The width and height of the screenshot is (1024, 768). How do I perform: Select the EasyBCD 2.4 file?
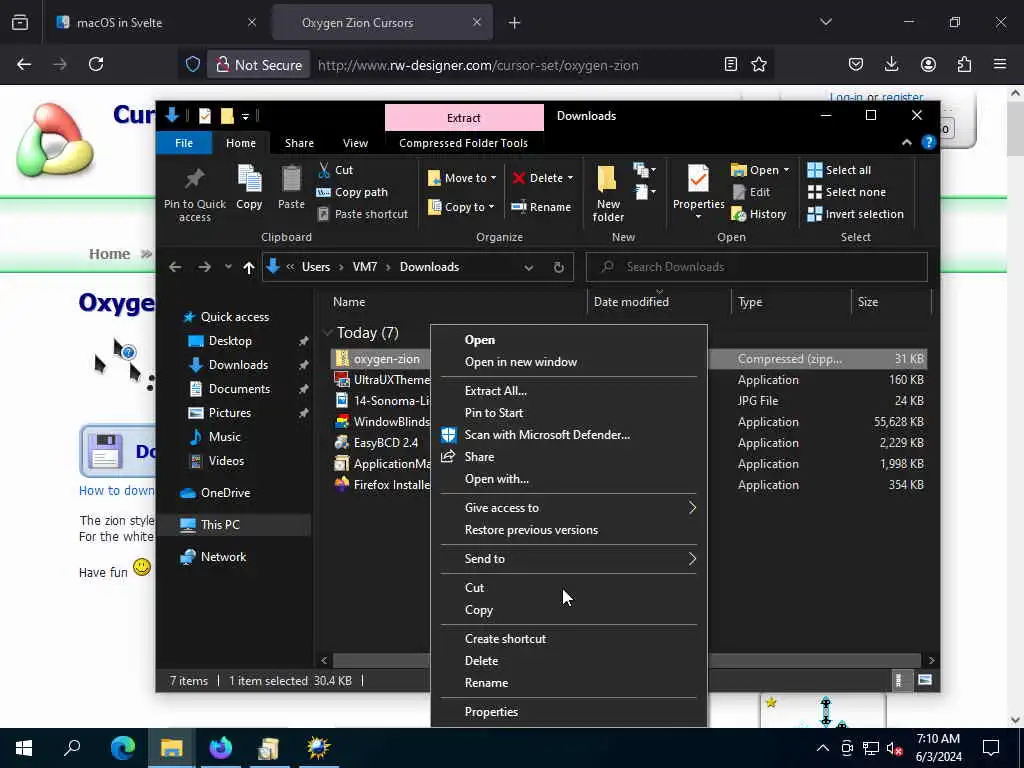[x=385, y=443]
